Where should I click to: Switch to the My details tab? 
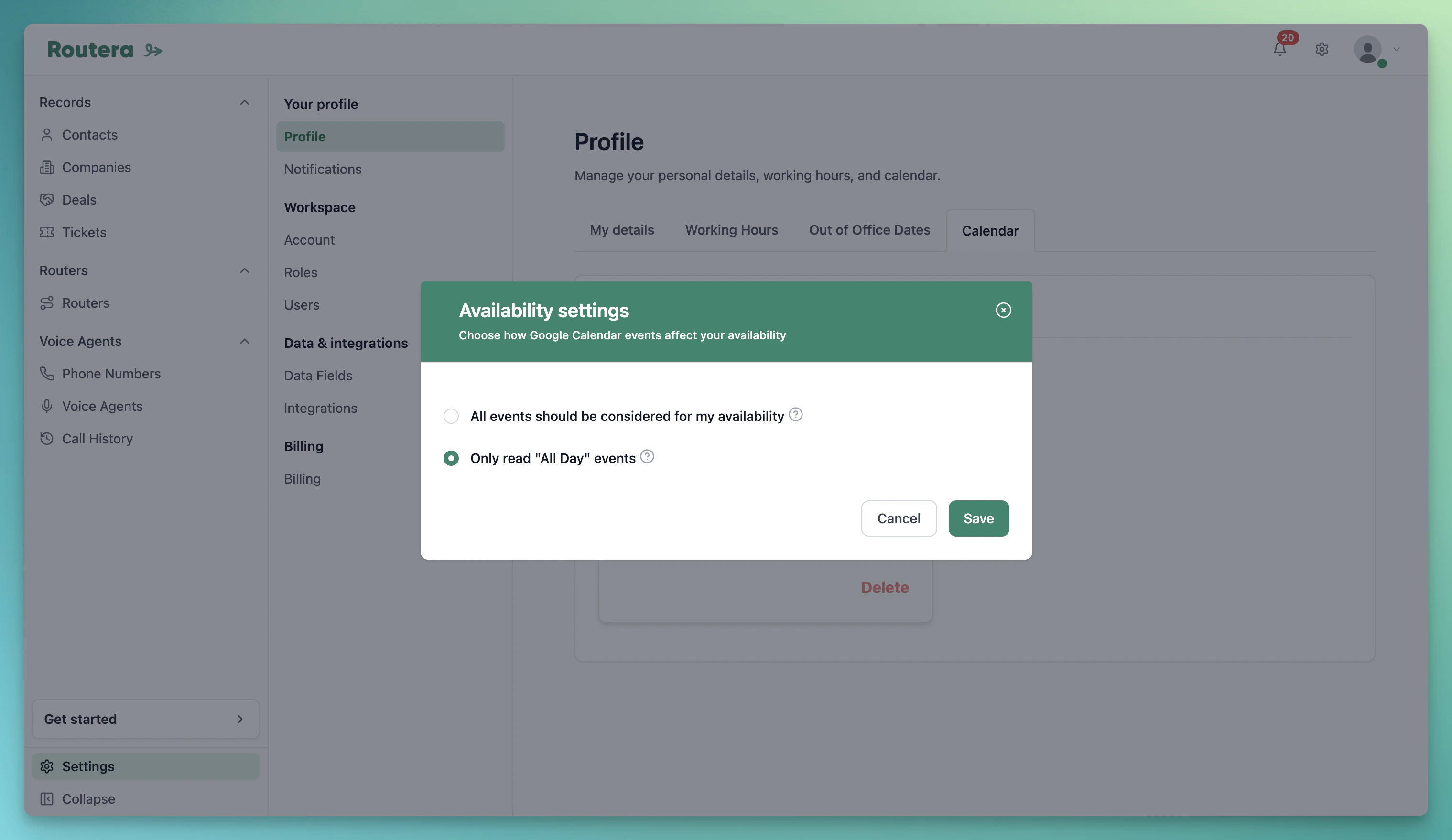coord(622,230)
